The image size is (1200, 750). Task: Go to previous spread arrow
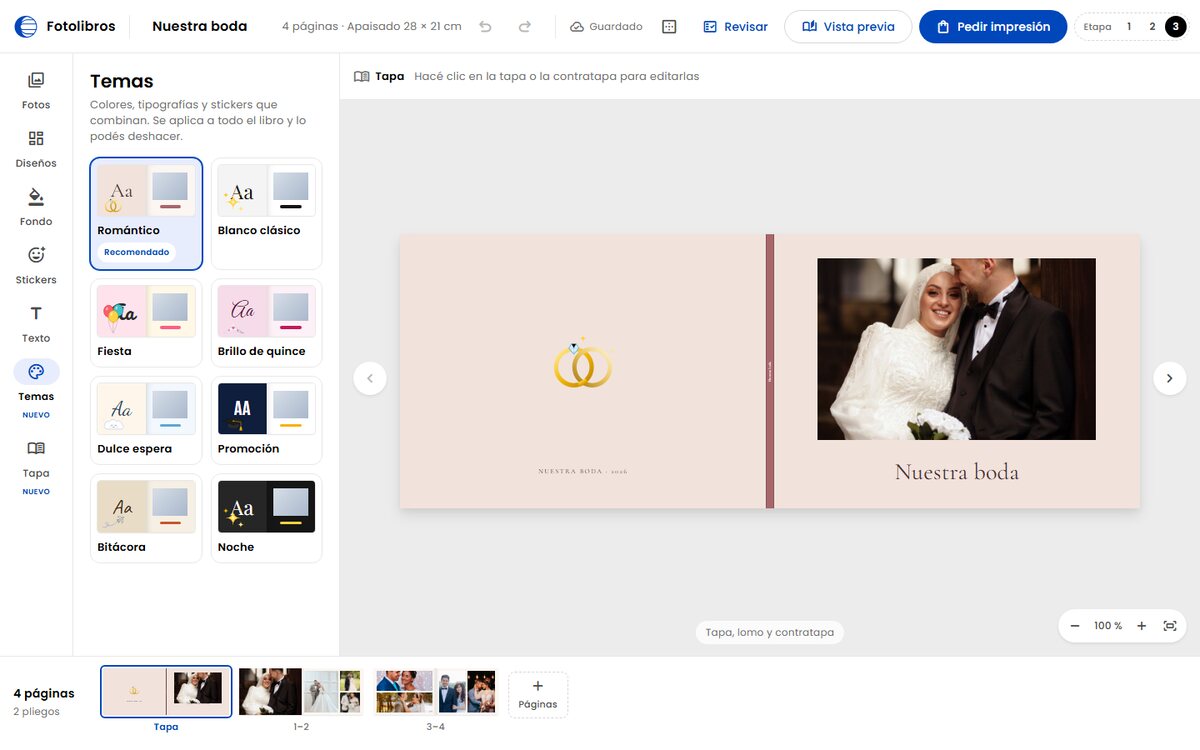click(x=370, y=378)
